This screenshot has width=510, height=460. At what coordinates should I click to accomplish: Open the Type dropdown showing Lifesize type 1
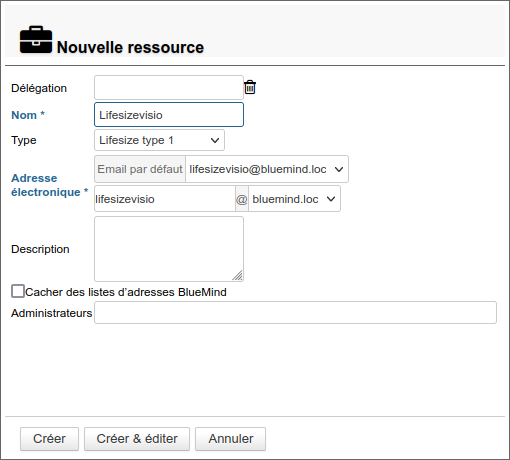[x=159, y=140]
